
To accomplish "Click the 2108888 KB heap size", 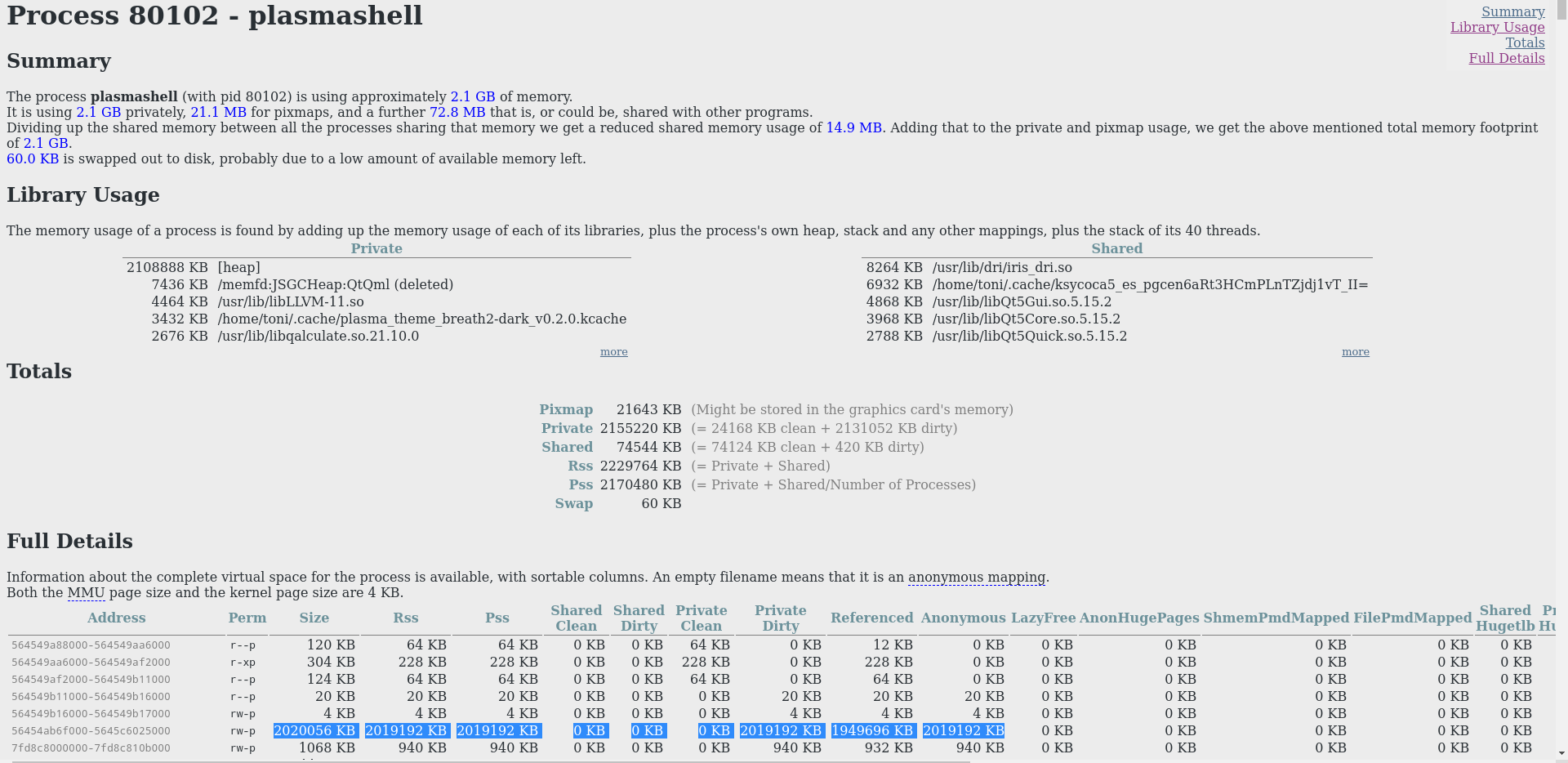I will click(x=167, y=267).
